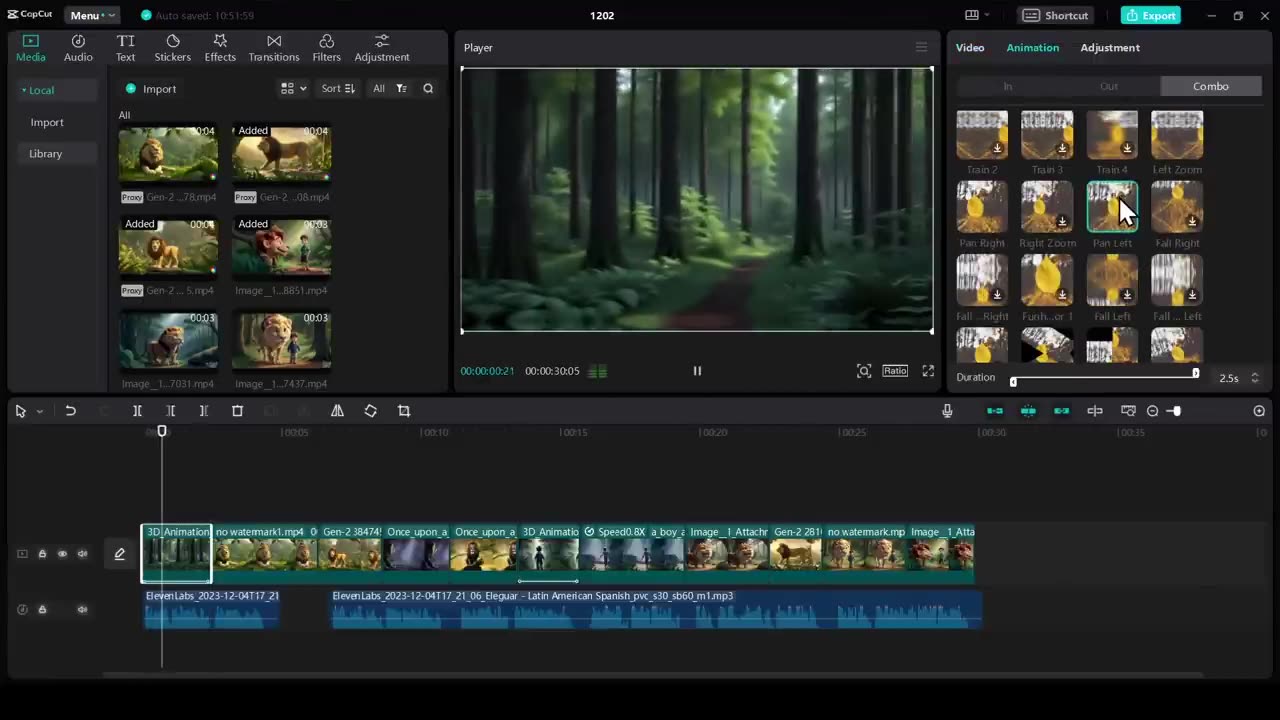Click the rotate icon in timeline toolbar
The height and width of the screenshot is (720, 1280).
(370, 411)
